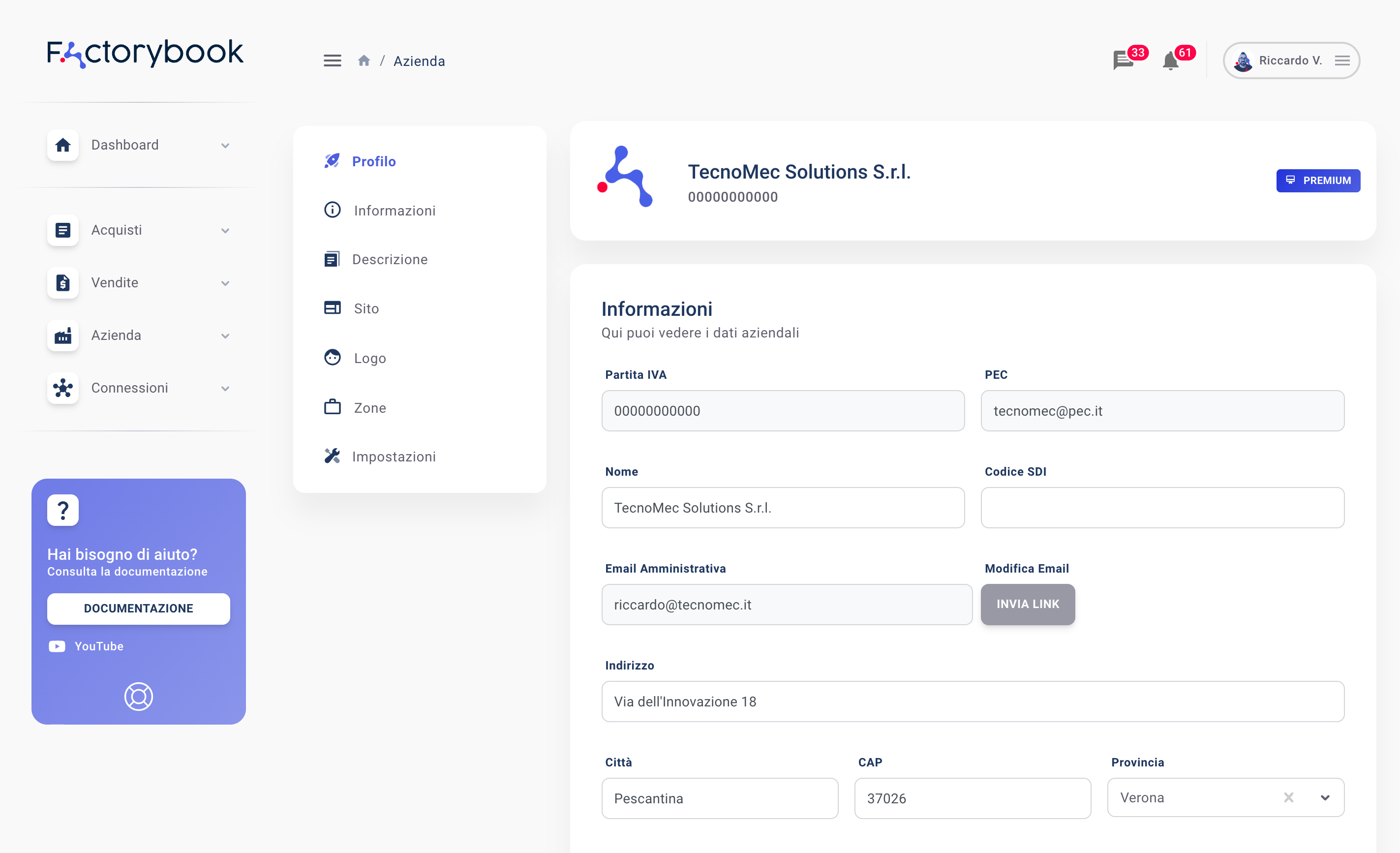Viewport: 1400px width, 853px height.
Task: Open the YouTube link
Action: coord(98,646)
